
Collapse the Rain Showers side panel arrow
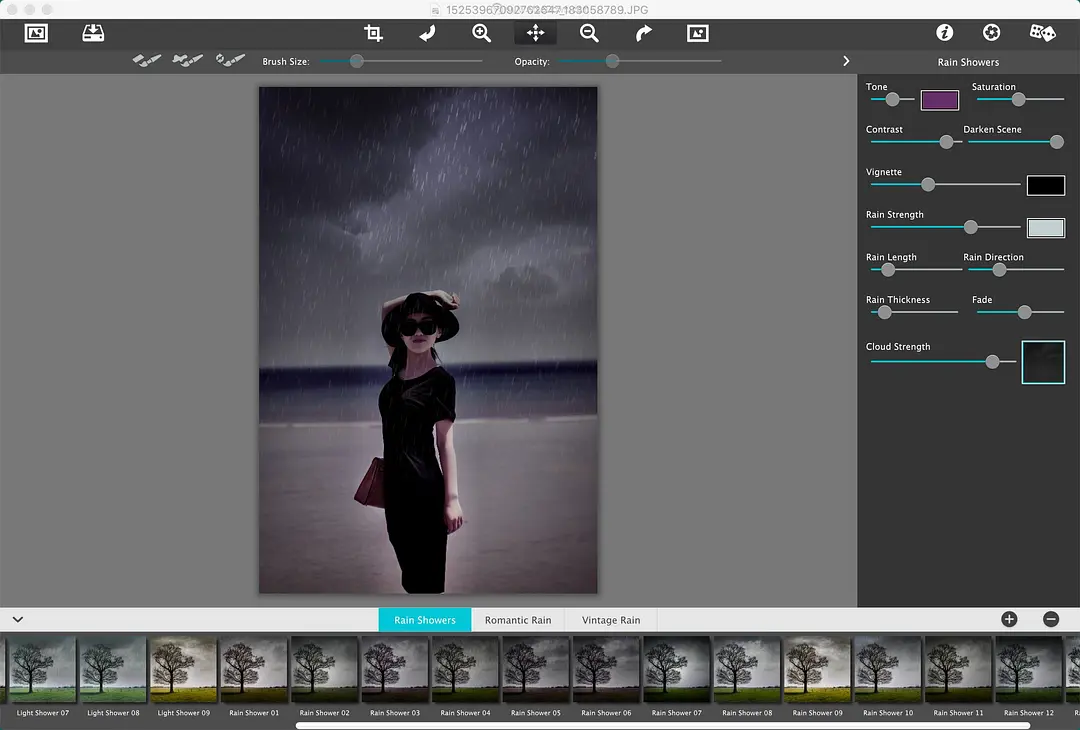pos(846,61)
